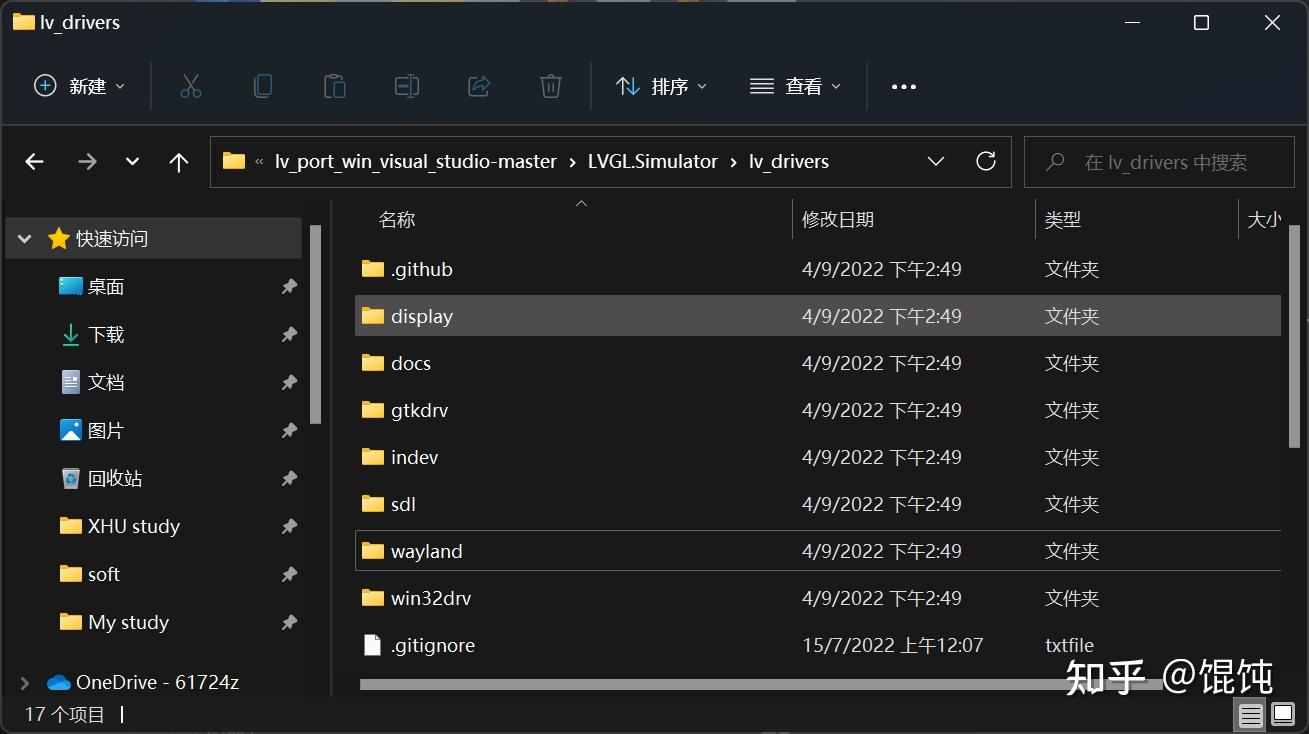This screenshot has width=1309, height=734.
Task: Click the search box for lv_drivers
Action: click(x=1158, y=161)
